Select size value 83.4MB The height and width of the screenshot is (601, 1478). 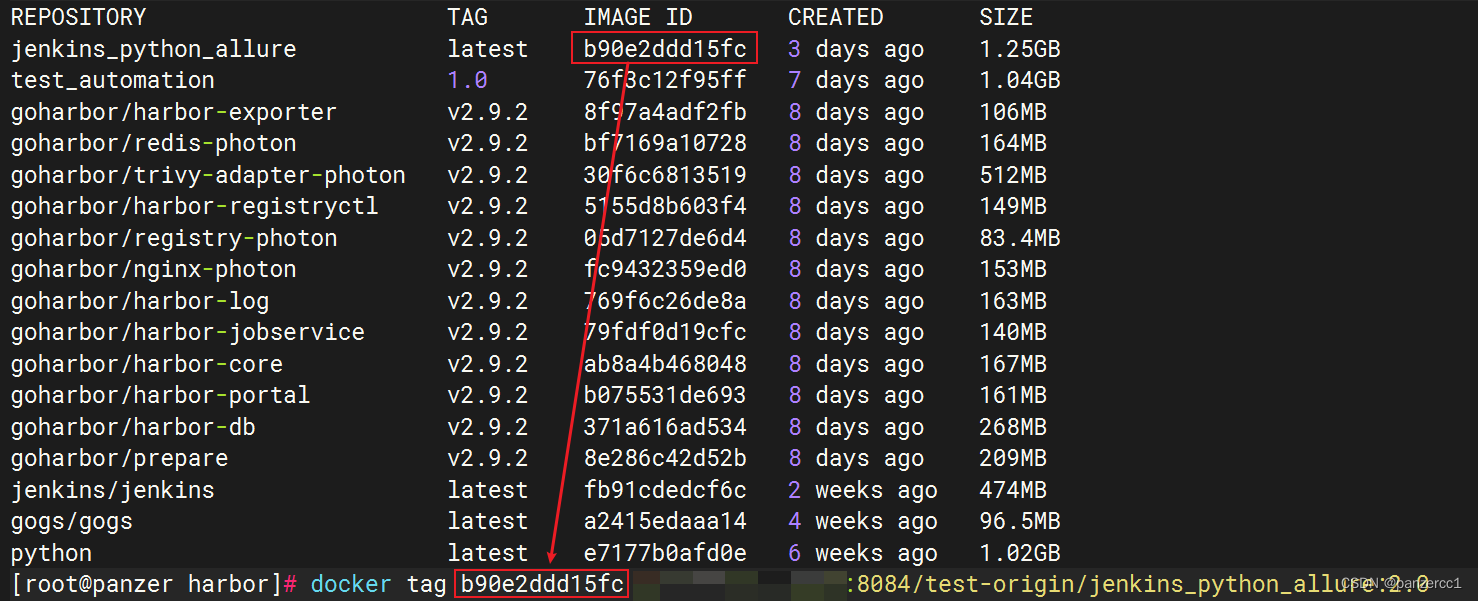click(1020, 238)
